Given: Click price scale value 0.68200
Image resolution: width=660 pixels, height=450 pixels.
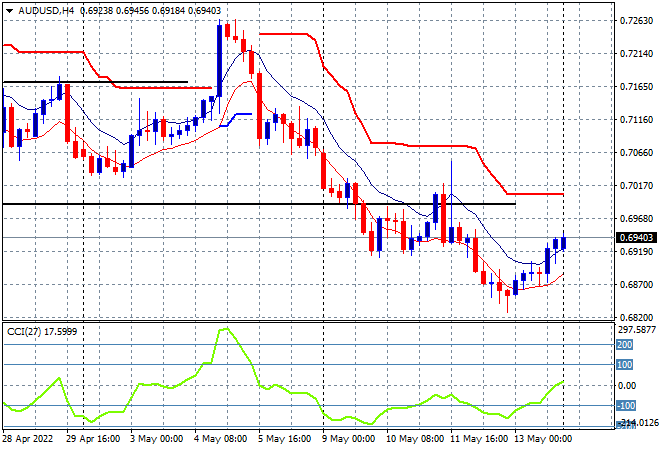Looking at the screenshot, I should click(636, 317).
